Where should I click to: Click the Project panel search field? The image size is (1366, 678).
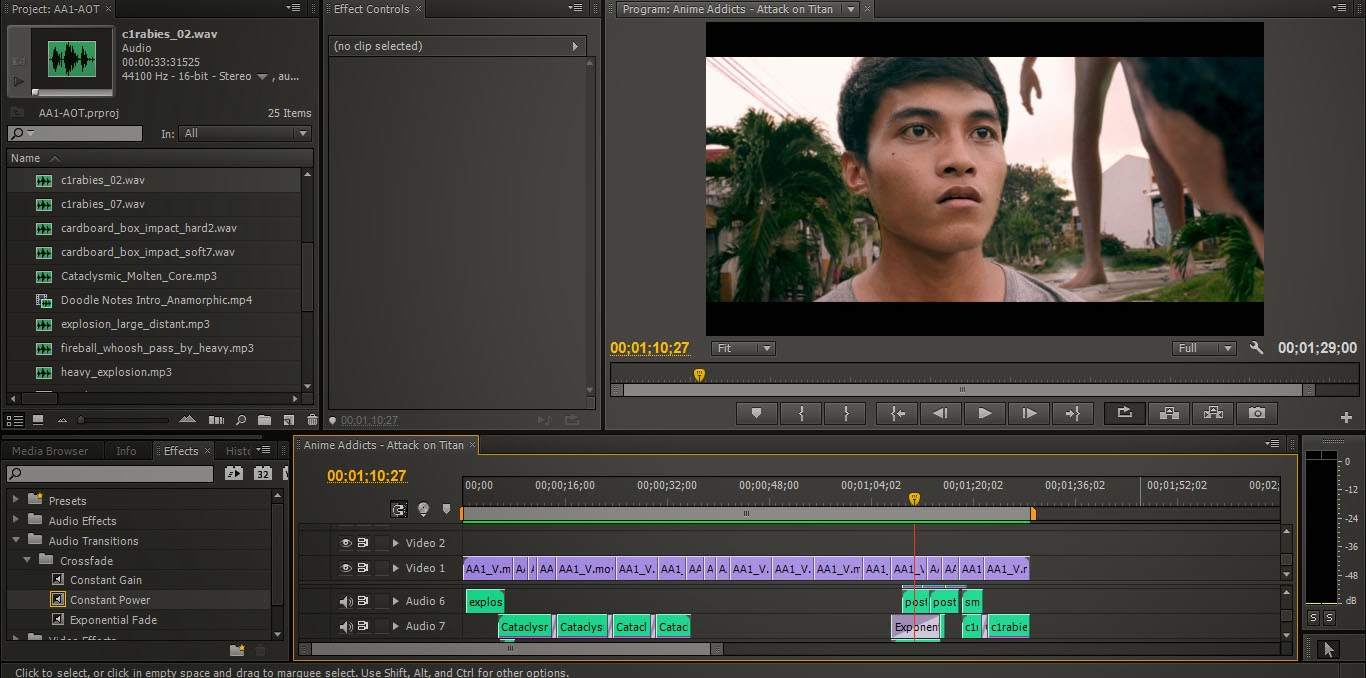coord(75,133)
